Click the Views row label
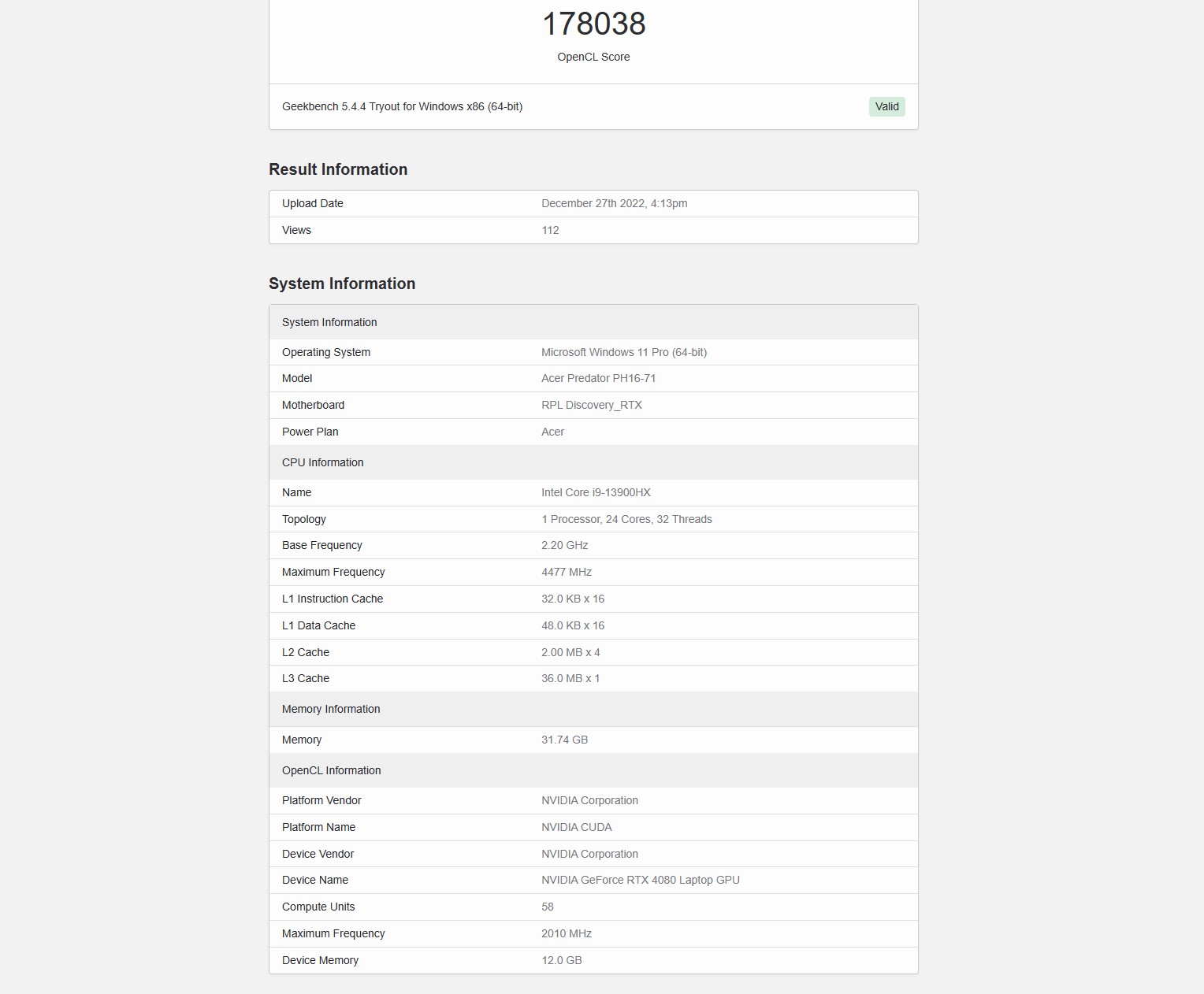 point(296,230)
